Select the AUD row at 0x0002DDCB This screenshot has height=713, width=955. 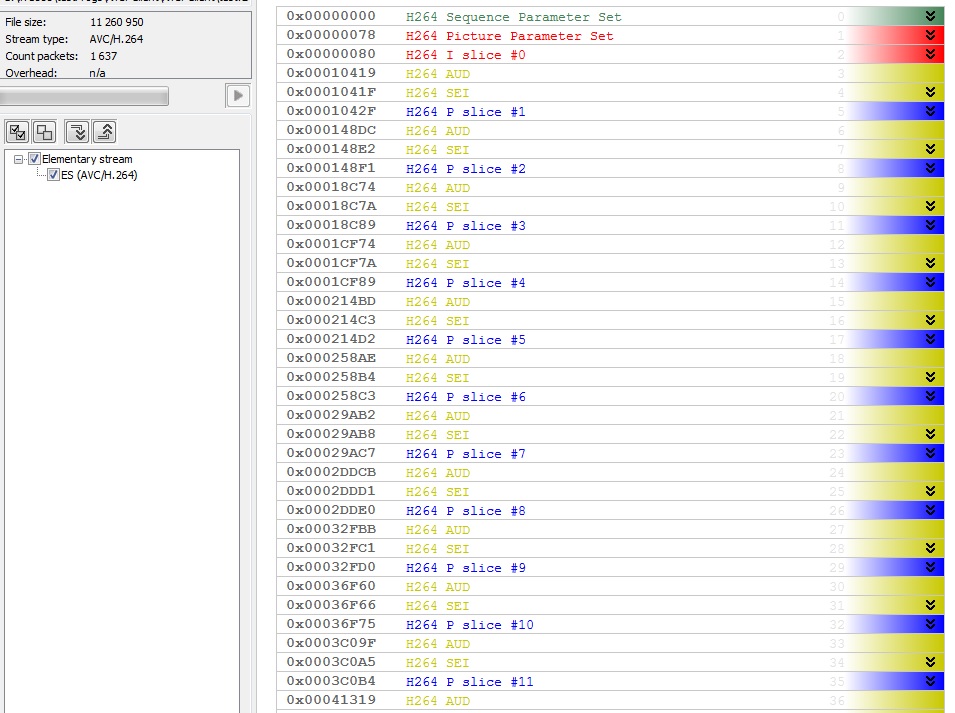click(610, 472)
